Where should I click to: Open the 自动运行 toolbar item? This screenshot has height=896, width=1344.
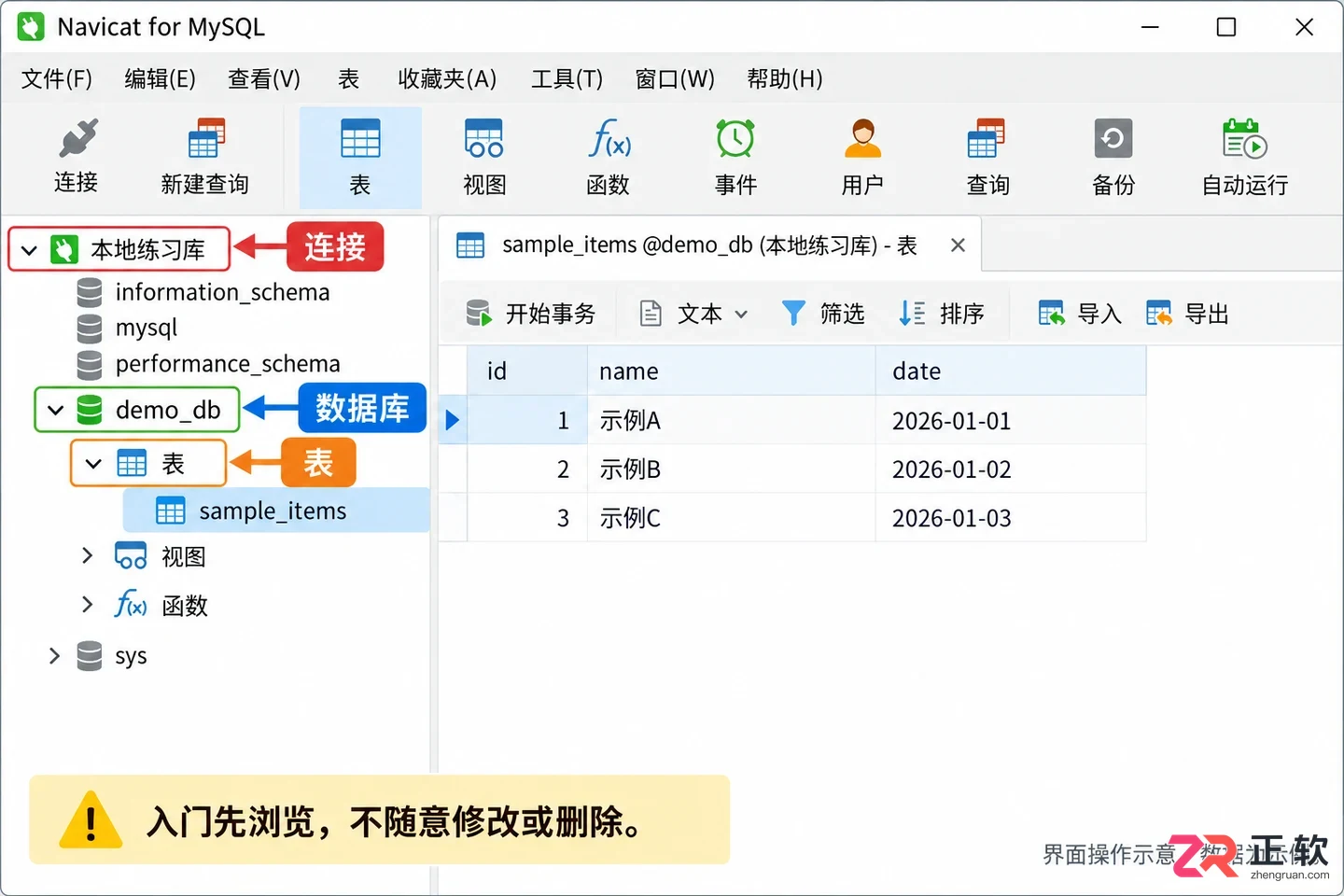pyautogui.click(x=1245, y=157)
